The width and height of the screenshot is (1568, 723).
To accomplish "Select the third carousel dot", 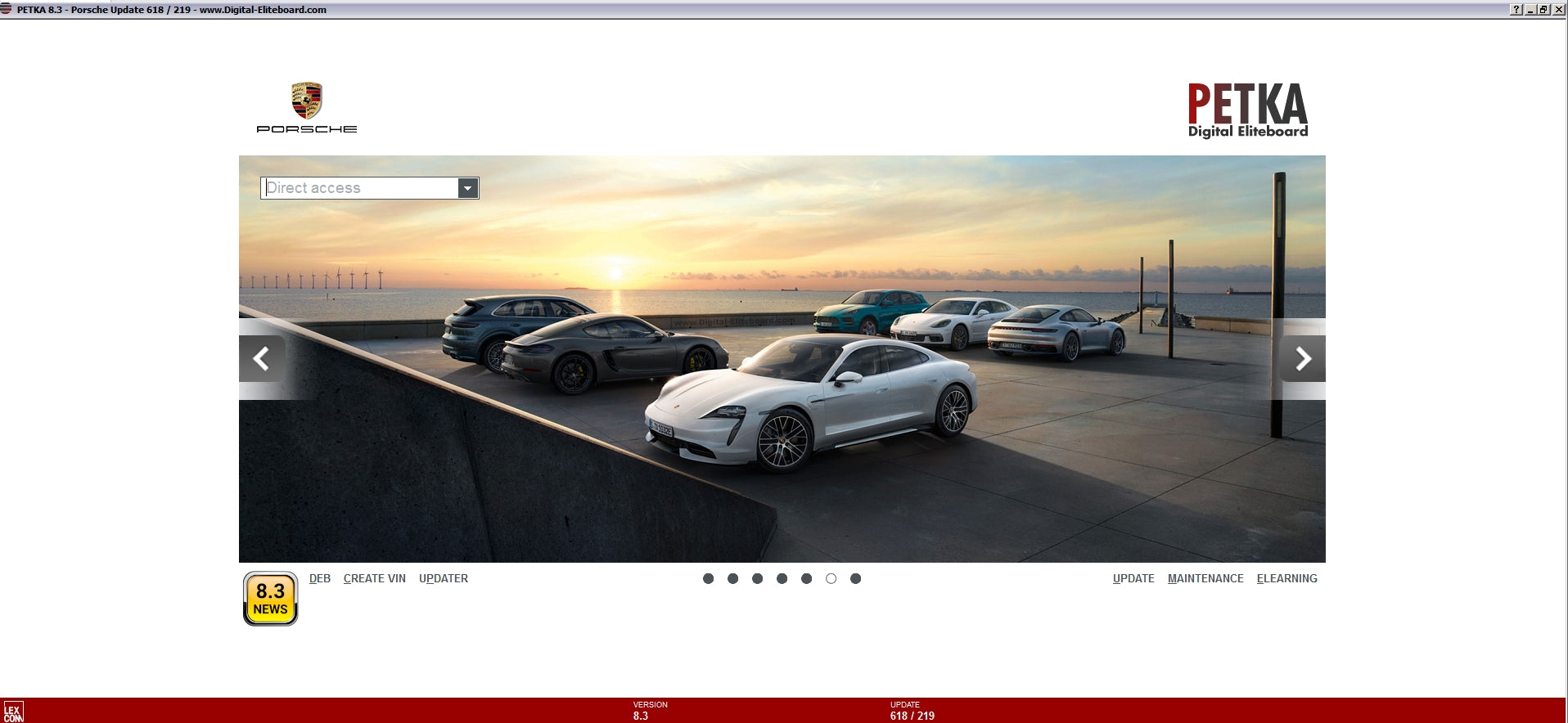I will click(x=758, y=579).
